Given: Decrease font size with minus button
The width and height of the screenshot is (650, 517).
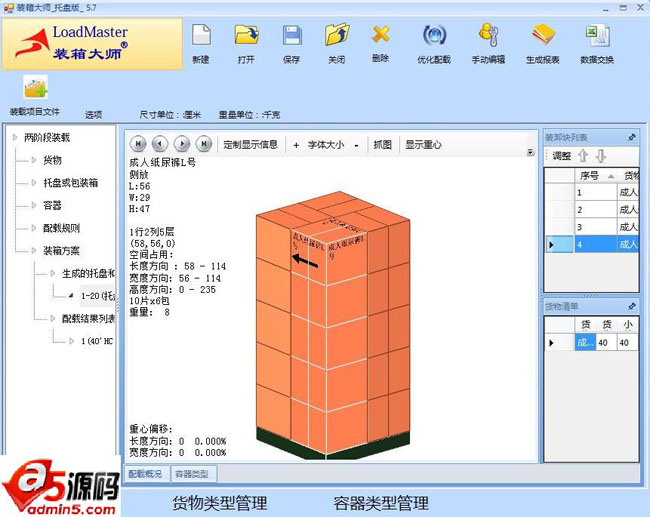Looking at the screenshot, I should coord(356,145).
